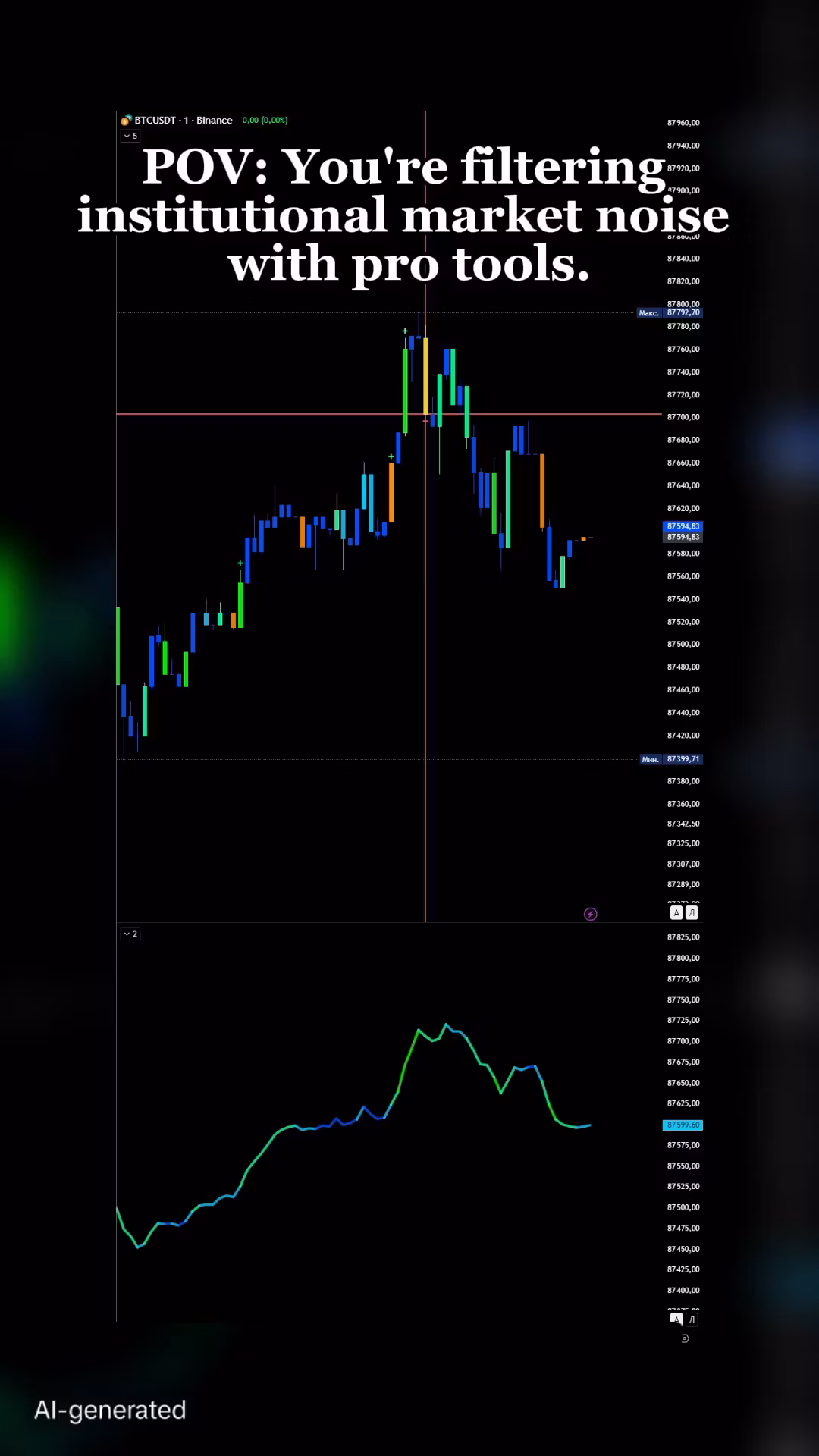Select the 0,00 (0,00%) change value

point(265,120)
